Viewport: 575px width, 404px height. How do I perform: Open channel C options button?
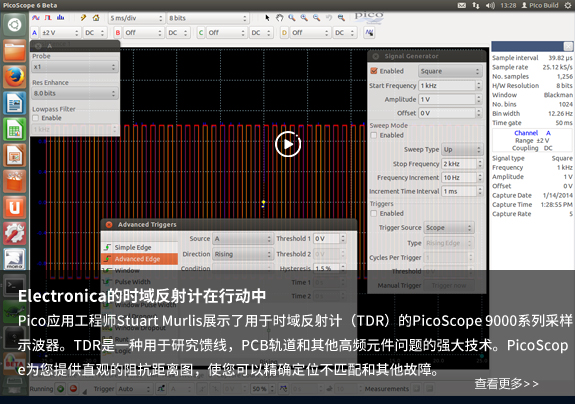201,33
